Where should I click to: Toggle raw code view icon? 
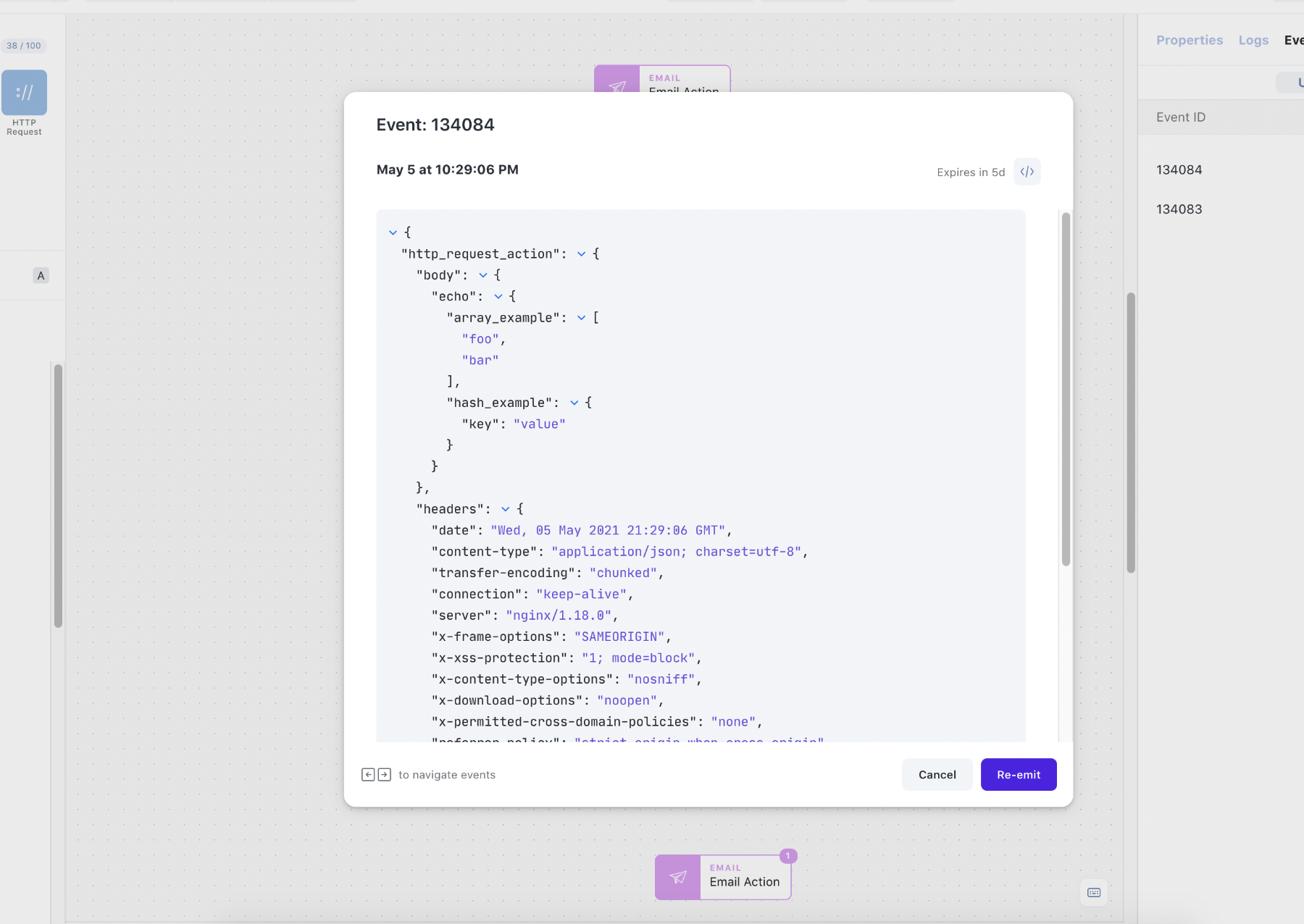(1027, 172)
